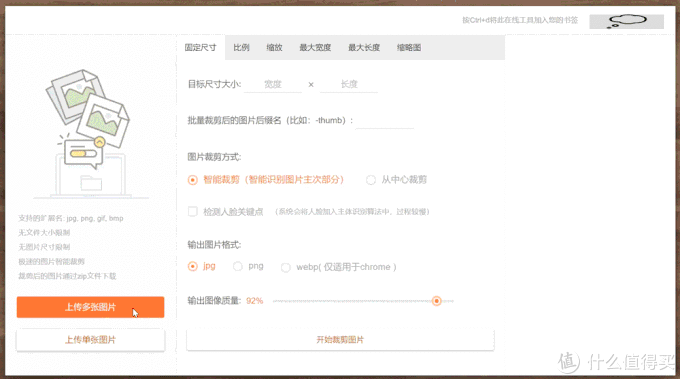Image resolution: width=680 pixels, height=379 pixels.
Task: Click the 极速的图片智能裁剪 text
Action: 52,261
